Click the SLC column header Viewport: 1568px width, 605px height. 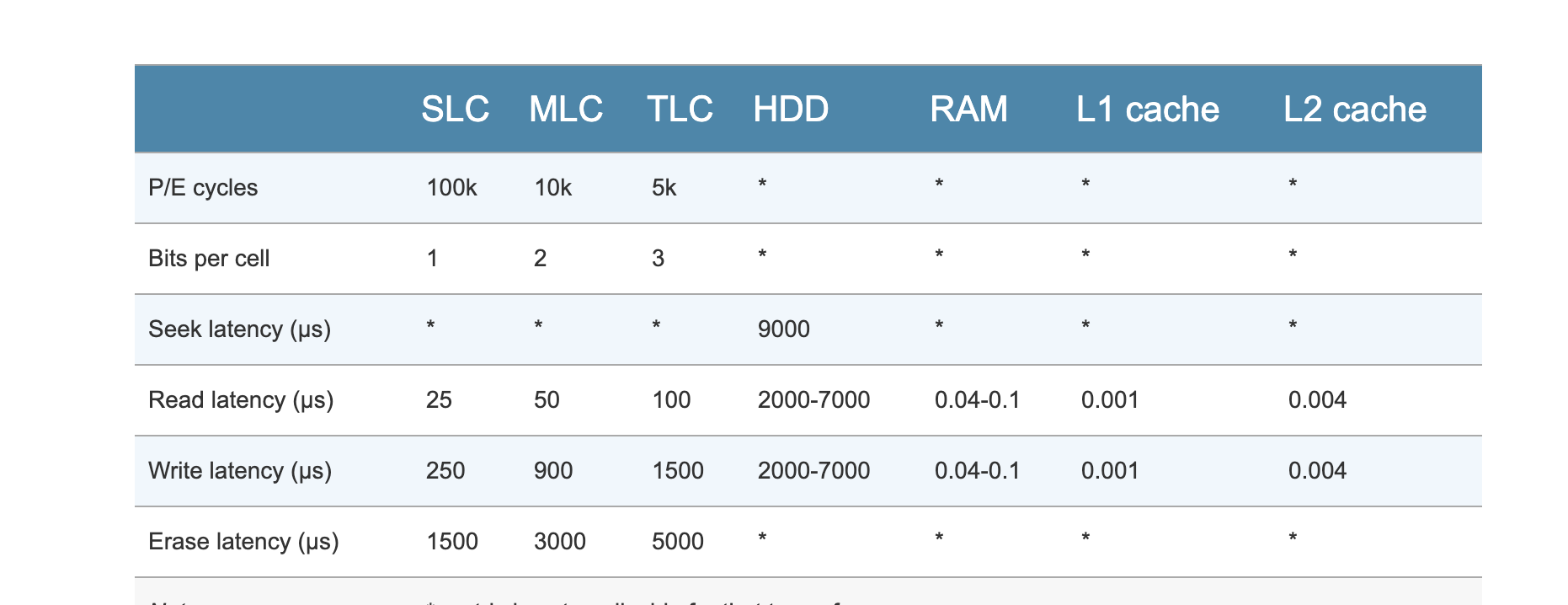coord(455,110)
